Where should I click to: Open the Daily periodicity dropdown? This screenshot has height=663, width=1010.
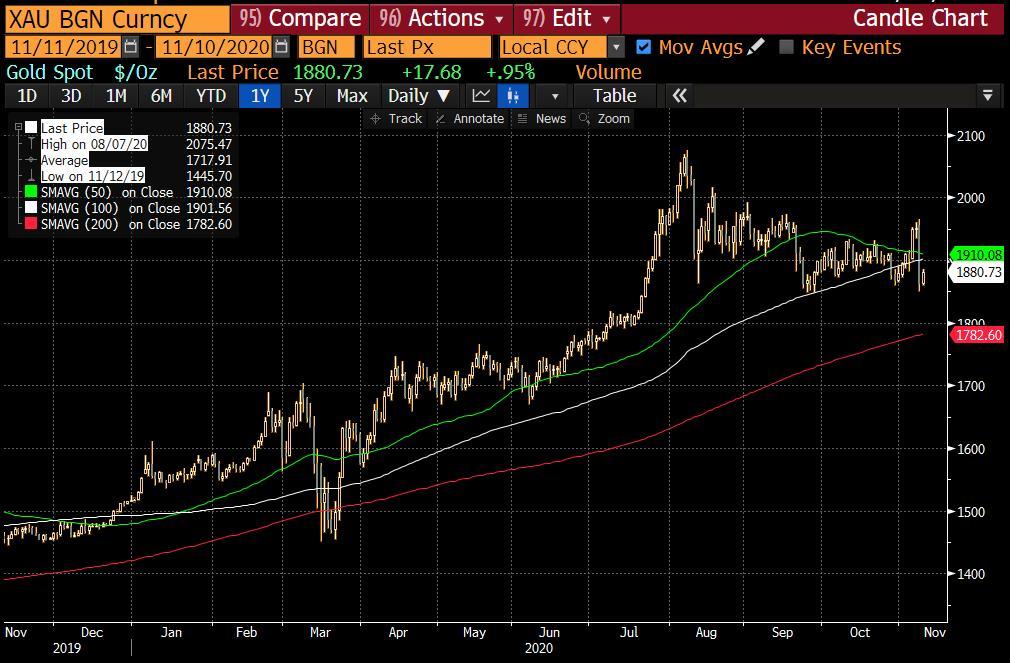(x=419, y=96)
